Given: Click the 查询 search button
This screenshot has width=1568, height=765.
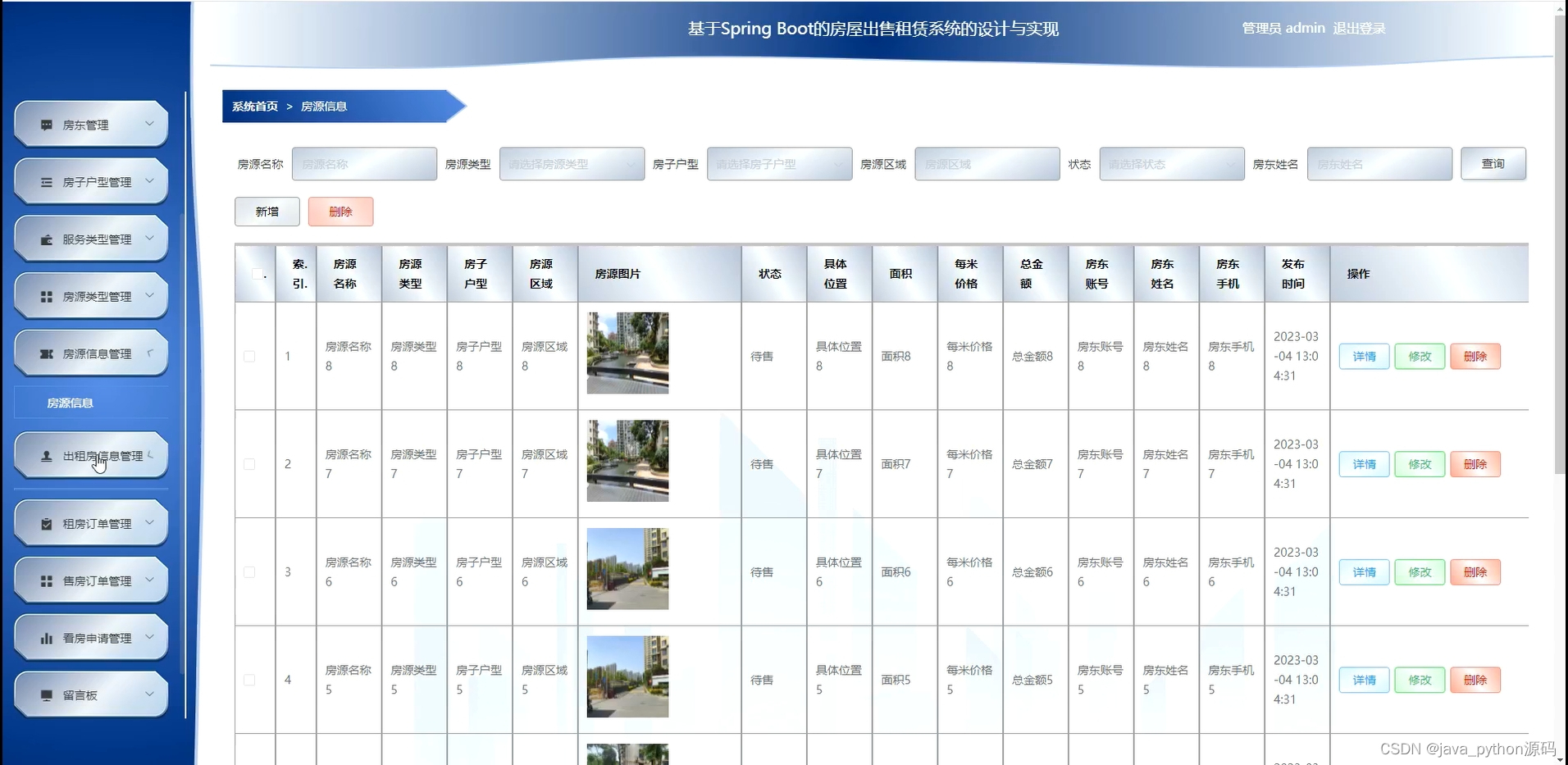Looking at the screenshot, I should click(x=1493, y=164).
